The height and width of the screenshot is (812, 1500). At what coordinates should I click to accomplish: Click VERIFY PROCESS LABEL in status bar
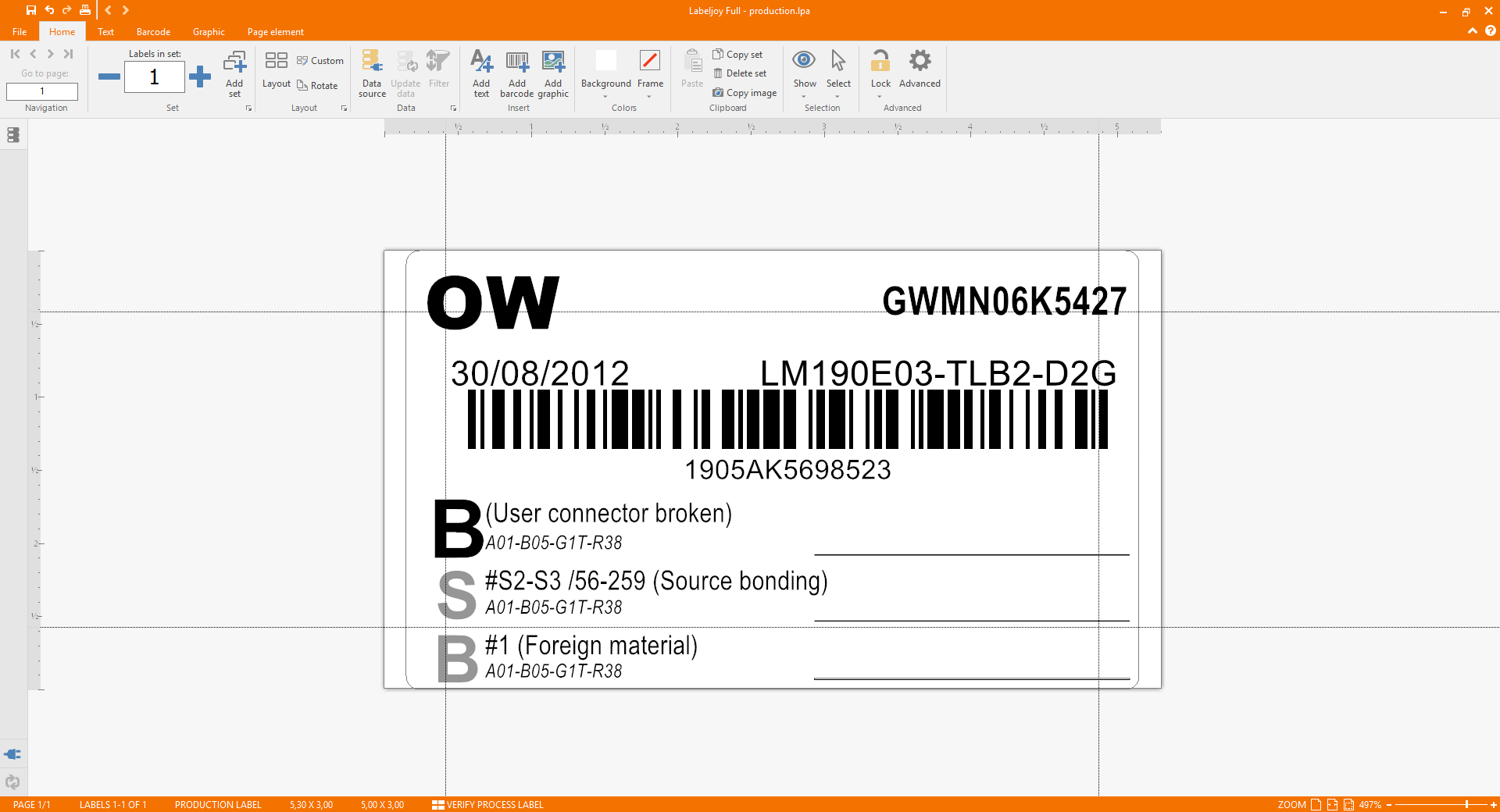487,805
